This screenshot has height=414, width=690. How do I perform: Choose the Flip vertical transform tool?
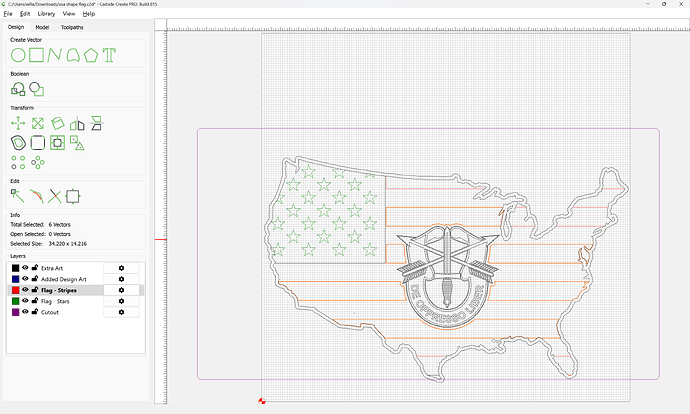pyautogui.click(x=96, y=123)
